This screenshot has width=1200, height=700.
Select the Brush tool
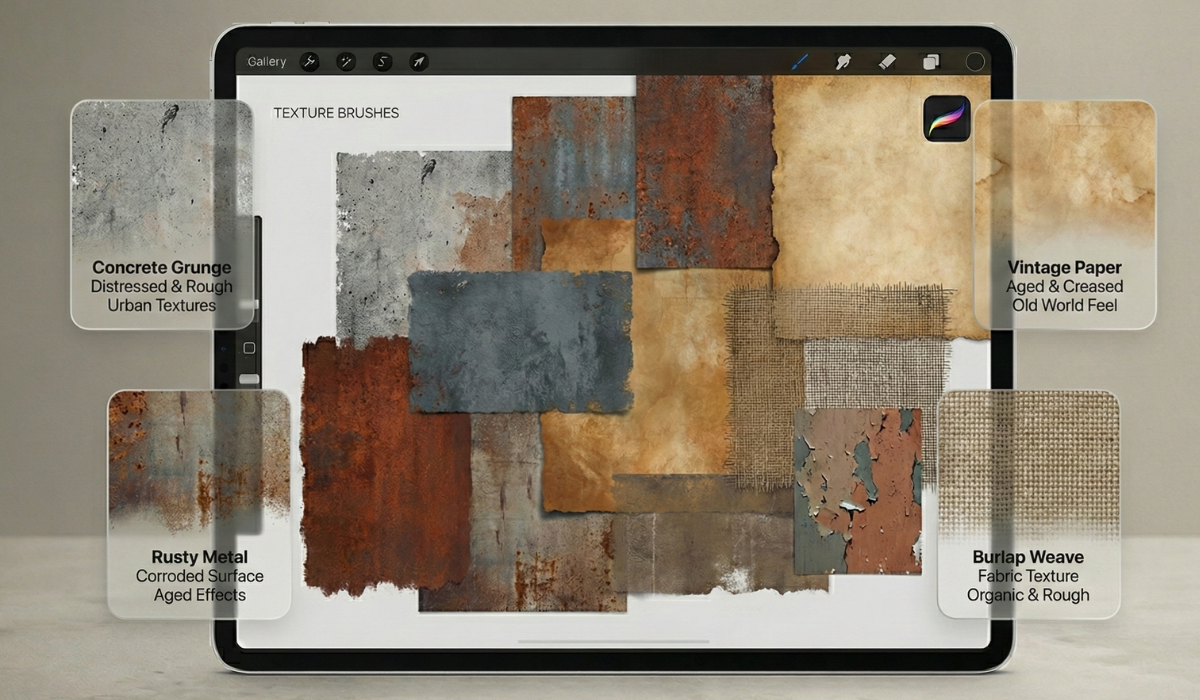[x=798, y=61]
